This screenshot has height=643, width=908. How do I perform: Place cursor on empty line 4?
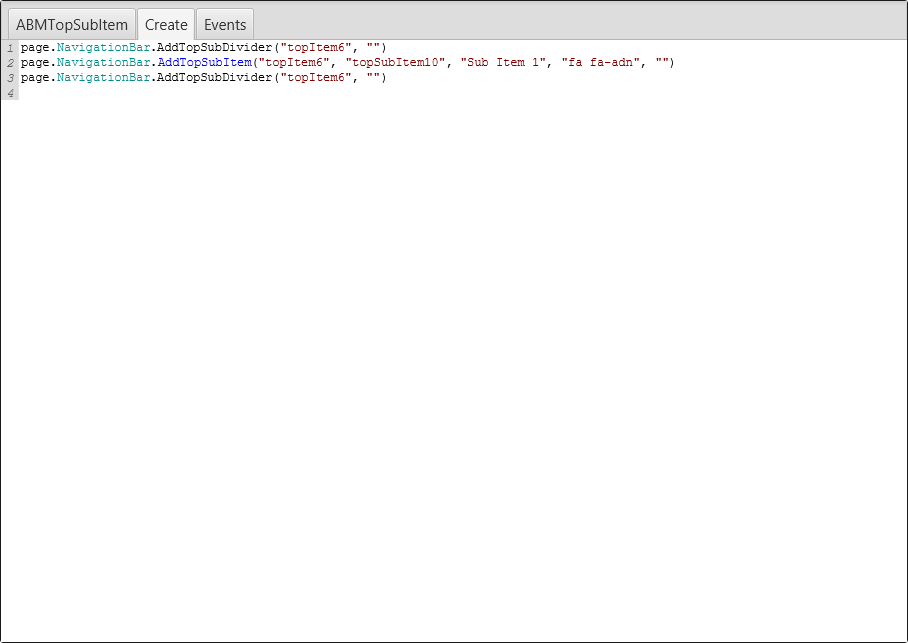[463, 93]
